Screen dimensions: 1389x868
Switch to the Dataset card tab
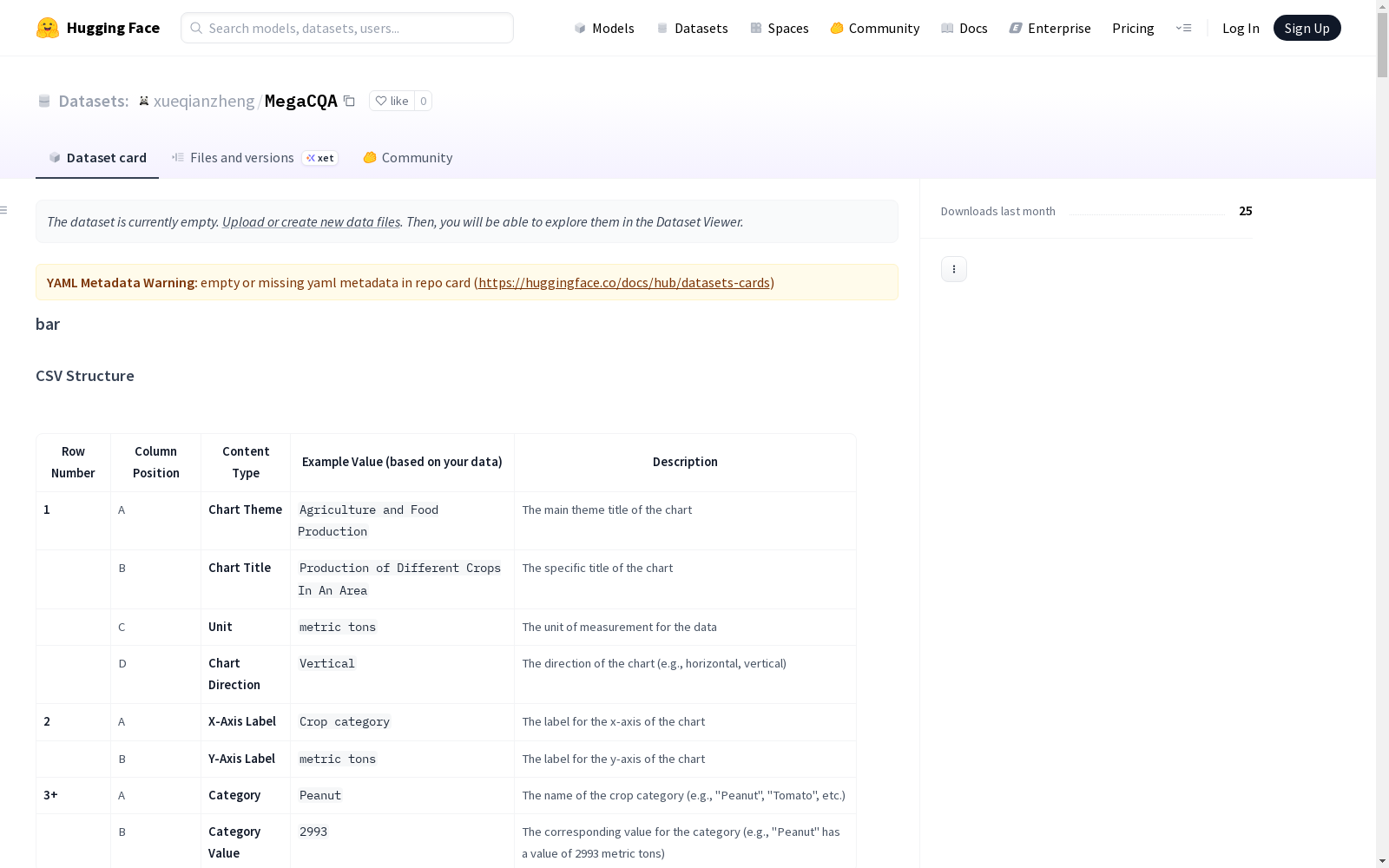[x=97, y=158]
